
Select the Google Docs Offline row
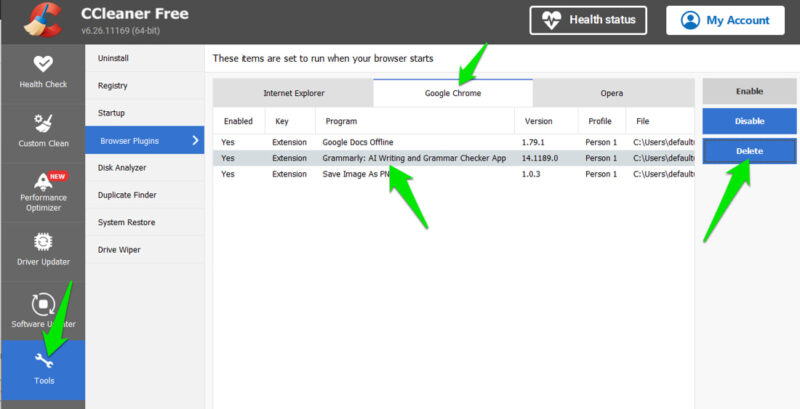click(x=454, y=142)
